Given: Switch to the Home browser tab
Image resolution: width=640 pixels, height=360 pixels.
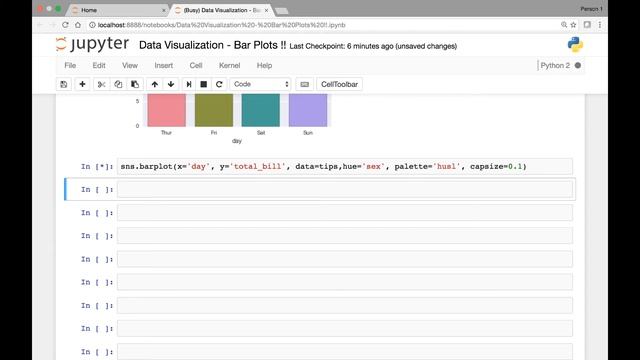Looking at the screenshot, I should [118, 10].
